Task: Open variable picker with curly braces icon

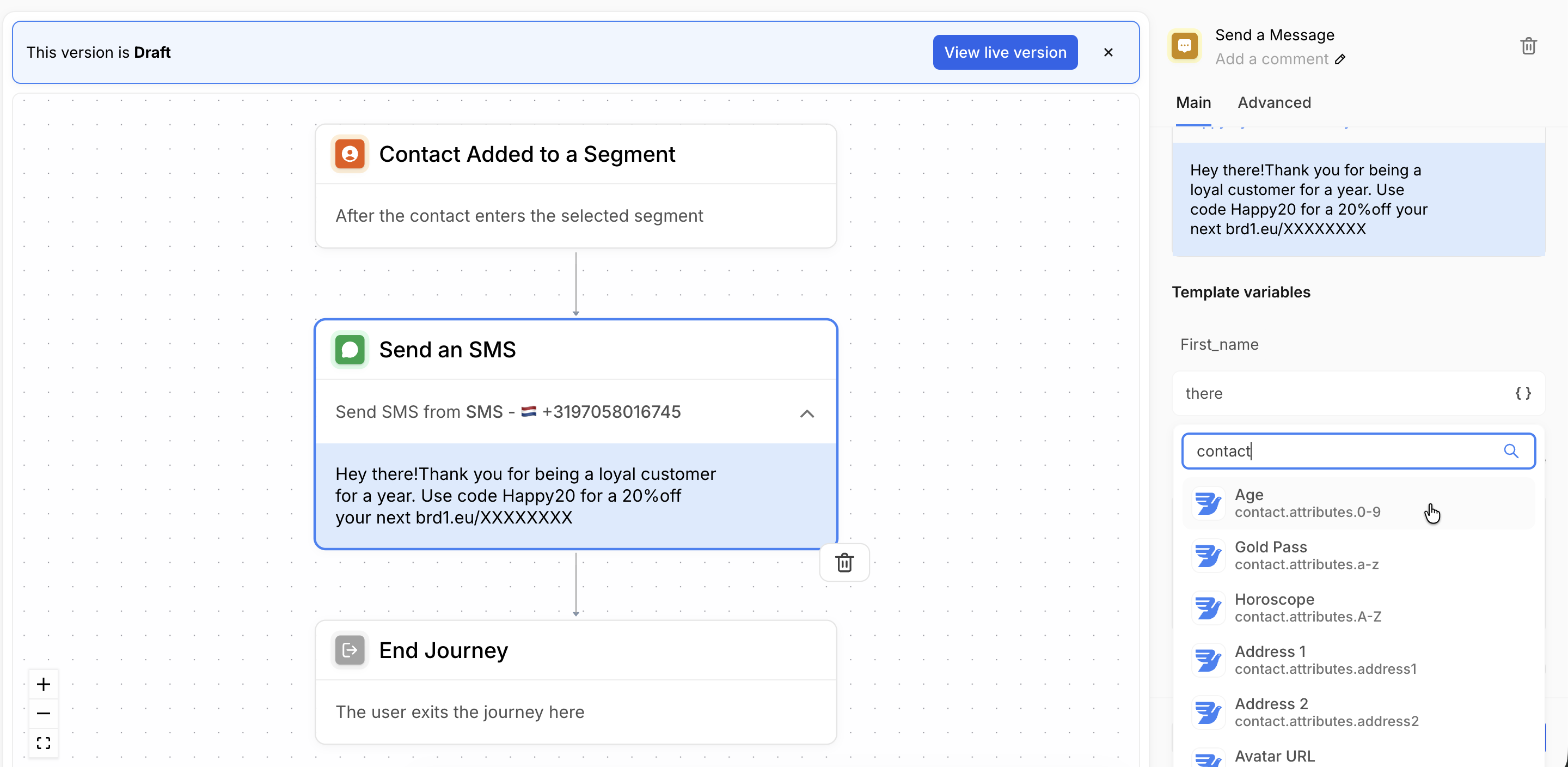Action: point(1522,393)
